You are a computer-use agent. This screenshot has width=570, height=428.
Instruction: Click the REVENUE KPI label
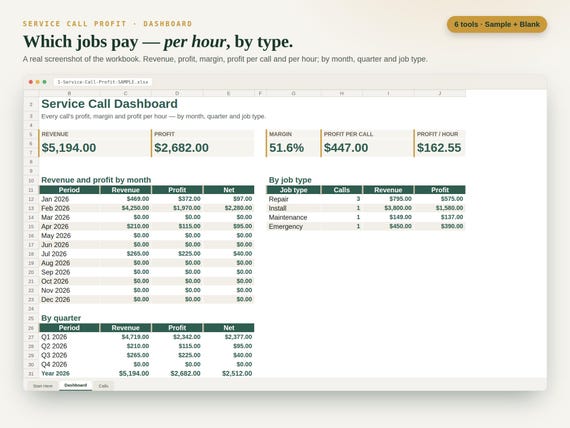click(55, 134)
